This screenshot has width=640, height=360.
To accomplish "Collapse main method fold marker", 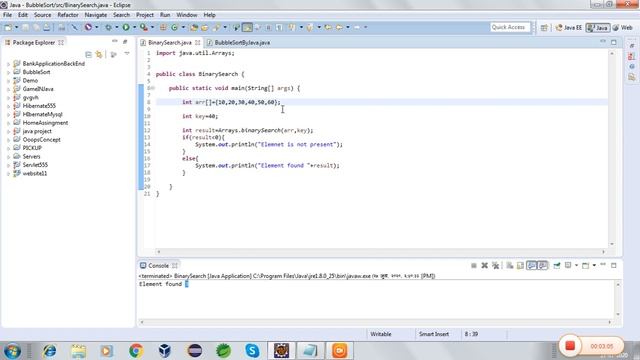I will click(153, 88).
